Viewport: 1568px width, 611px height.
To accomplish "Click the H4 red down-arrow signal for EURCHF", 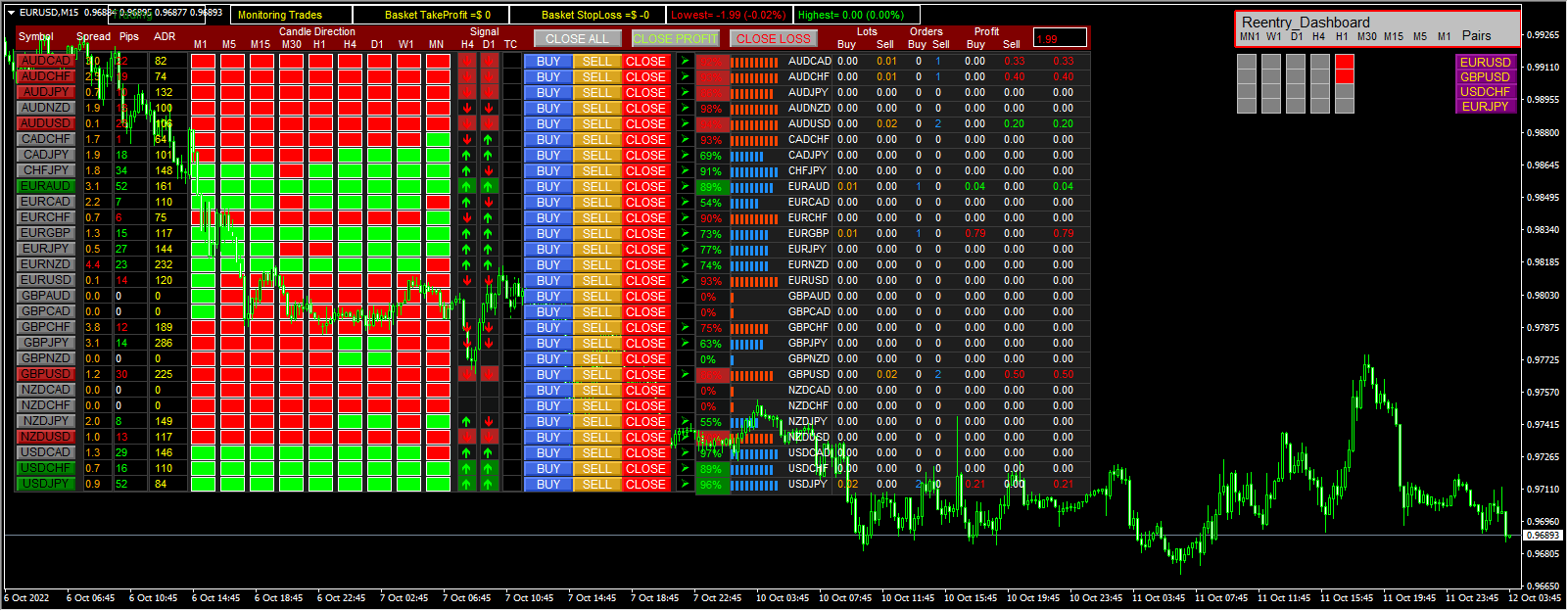I will point(467,217).
